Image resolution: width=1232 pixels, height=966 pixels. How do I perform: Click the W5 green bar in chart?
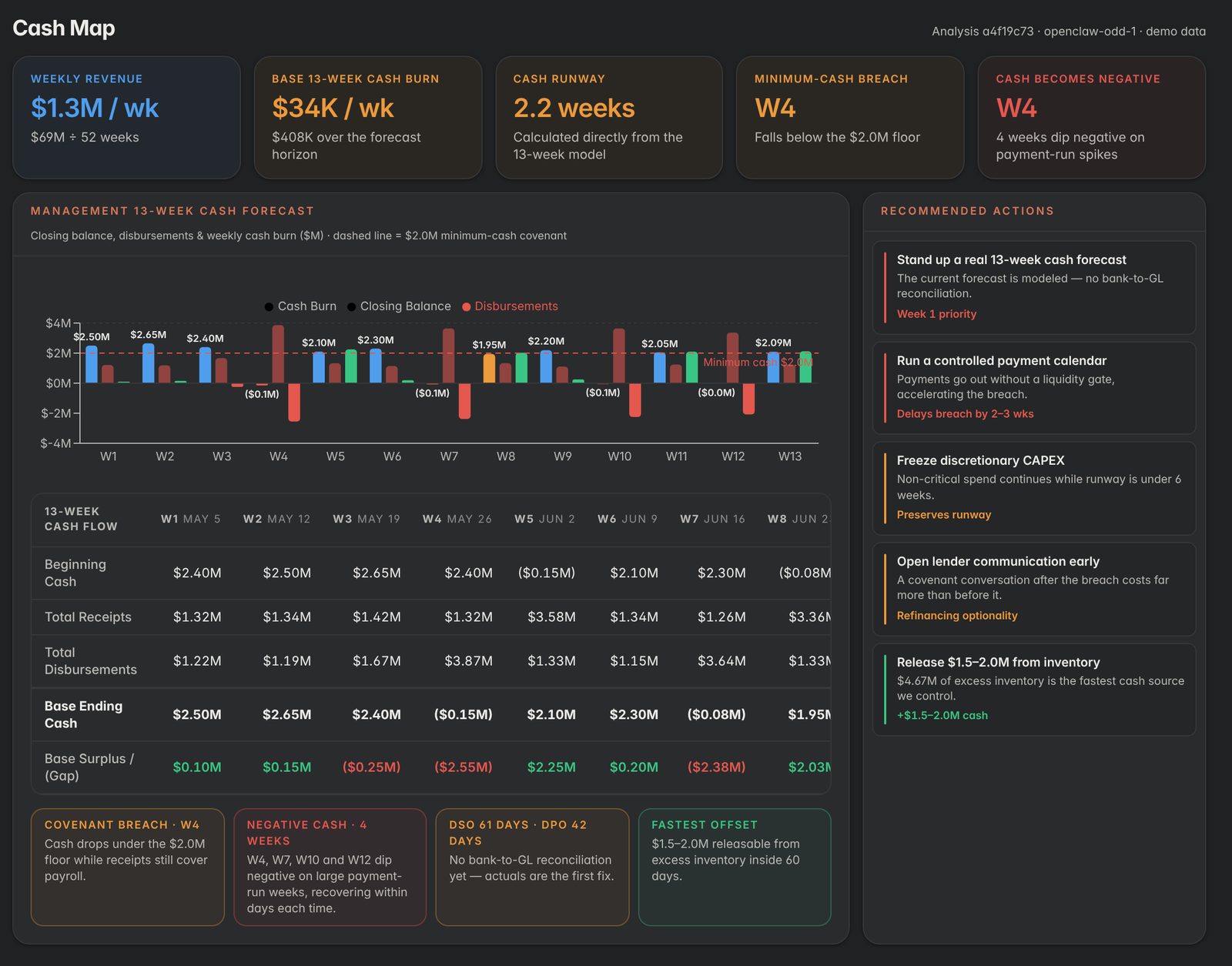[351, 366]
